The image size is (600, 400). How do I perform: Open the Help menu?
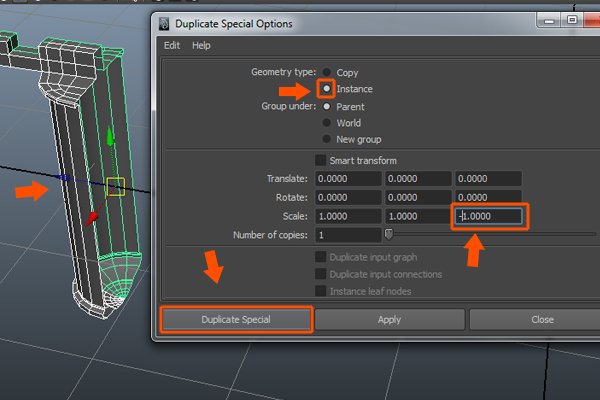click(x=201, y=45)
